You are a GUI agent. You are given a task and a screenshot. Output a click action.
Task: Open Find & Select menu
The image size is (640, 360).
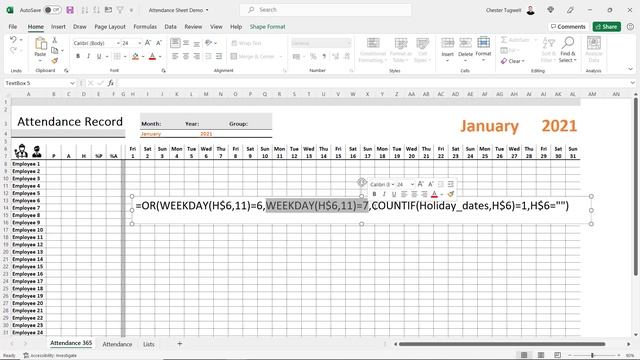point(568,49)
